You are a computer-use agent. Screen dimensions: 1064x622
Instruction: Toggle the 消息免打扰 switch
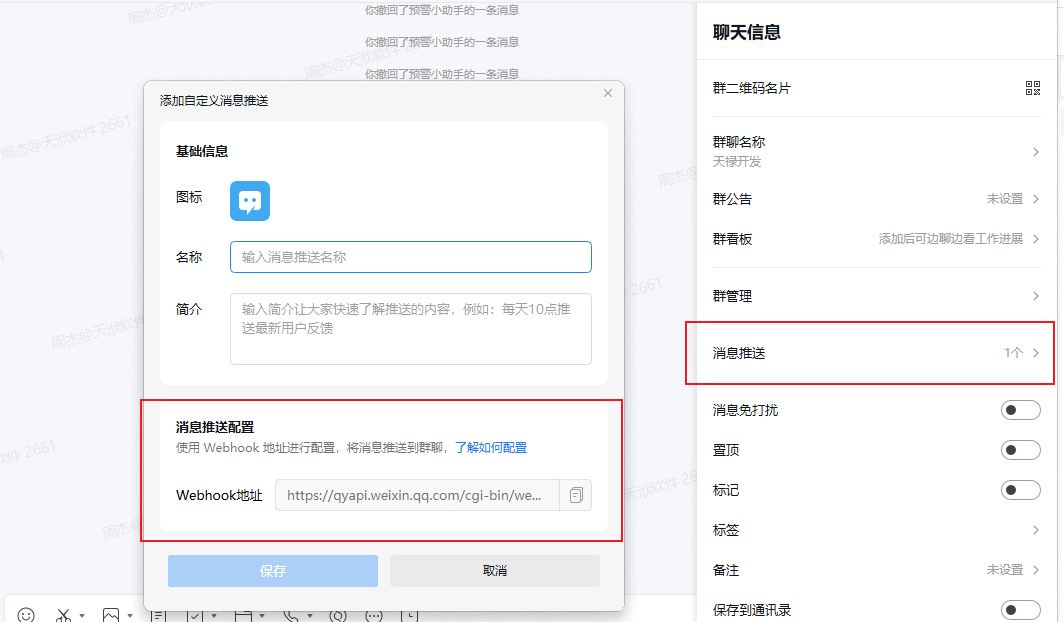1020,410
